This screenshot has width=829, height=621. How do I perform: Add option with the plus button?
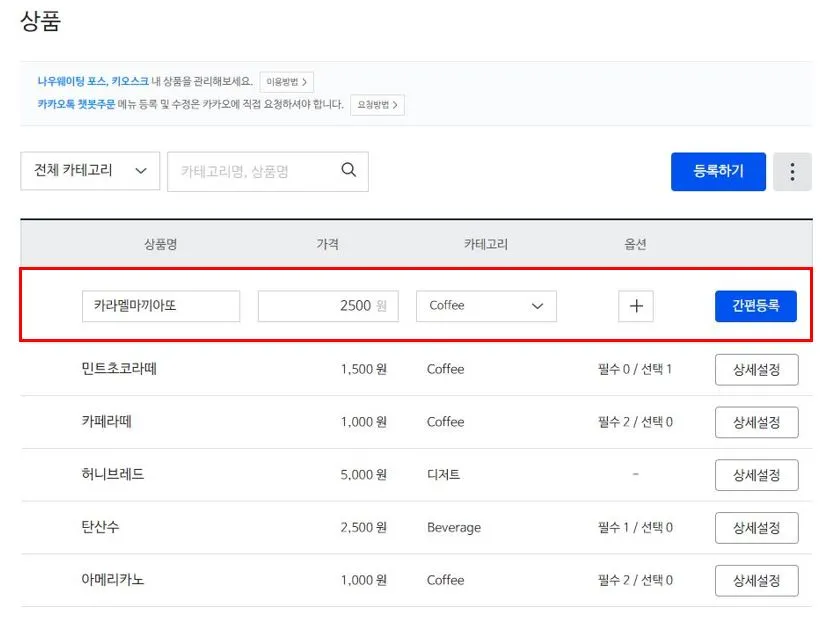[636, 306]
